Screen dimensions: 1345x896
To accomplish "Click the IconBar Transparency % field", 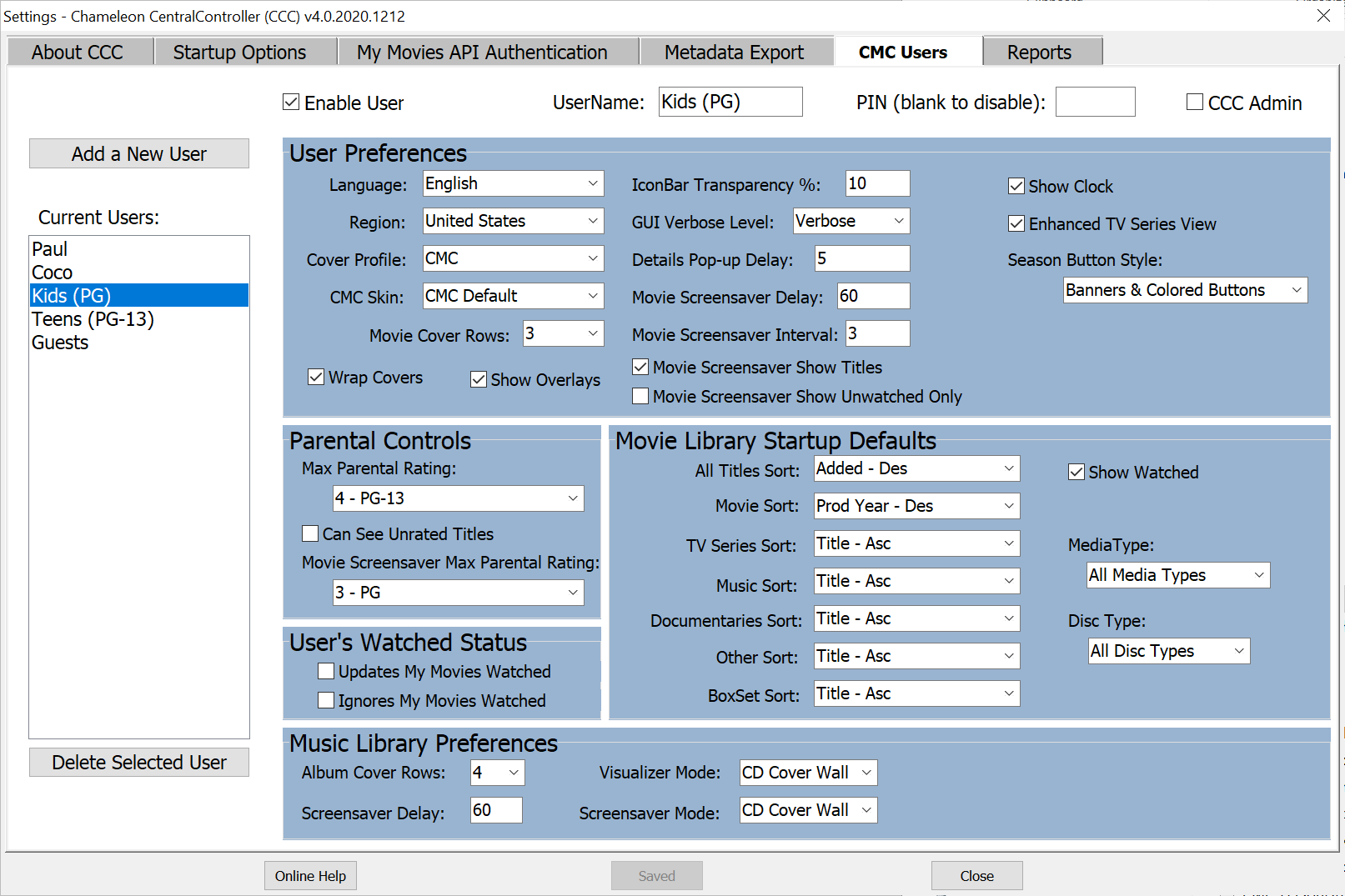I will tap(877, 183).
